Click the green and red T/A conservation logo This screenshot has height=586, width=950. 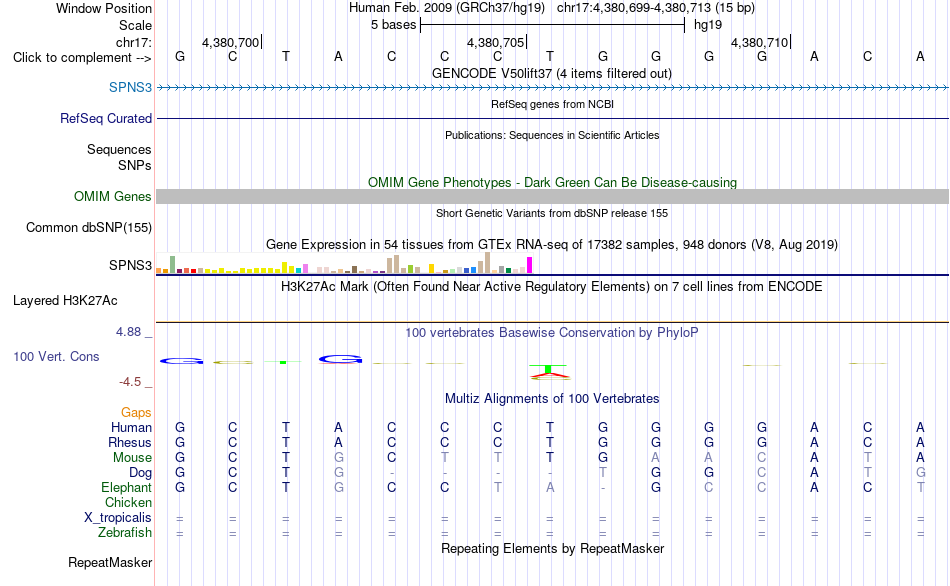pyautogui.click(x=549, y=372)
